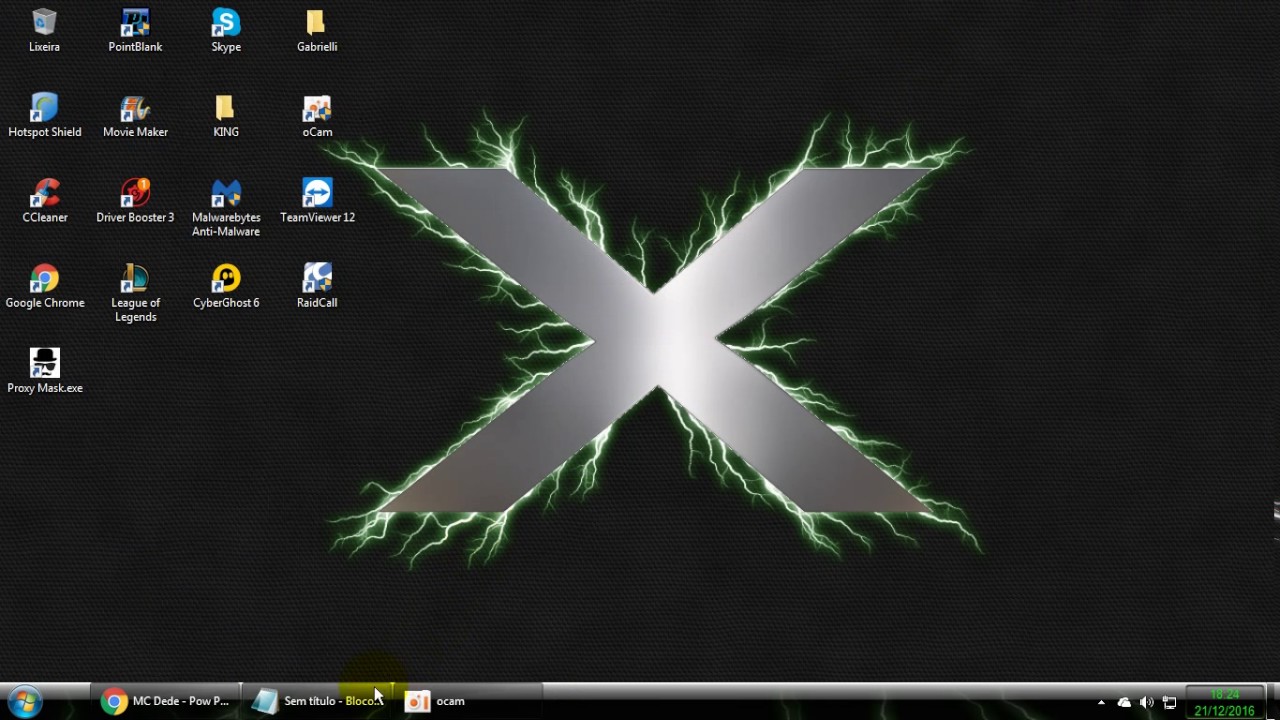The image size is (1280, 720).
Task: Select the Proxy Mask.exe icon
Action: tap(45, 371)
